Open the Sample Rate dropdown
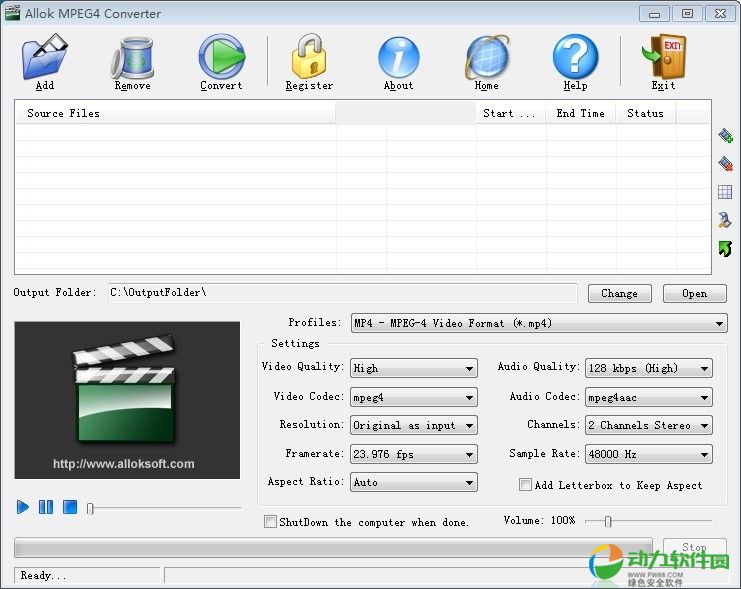 coord(648,454)
